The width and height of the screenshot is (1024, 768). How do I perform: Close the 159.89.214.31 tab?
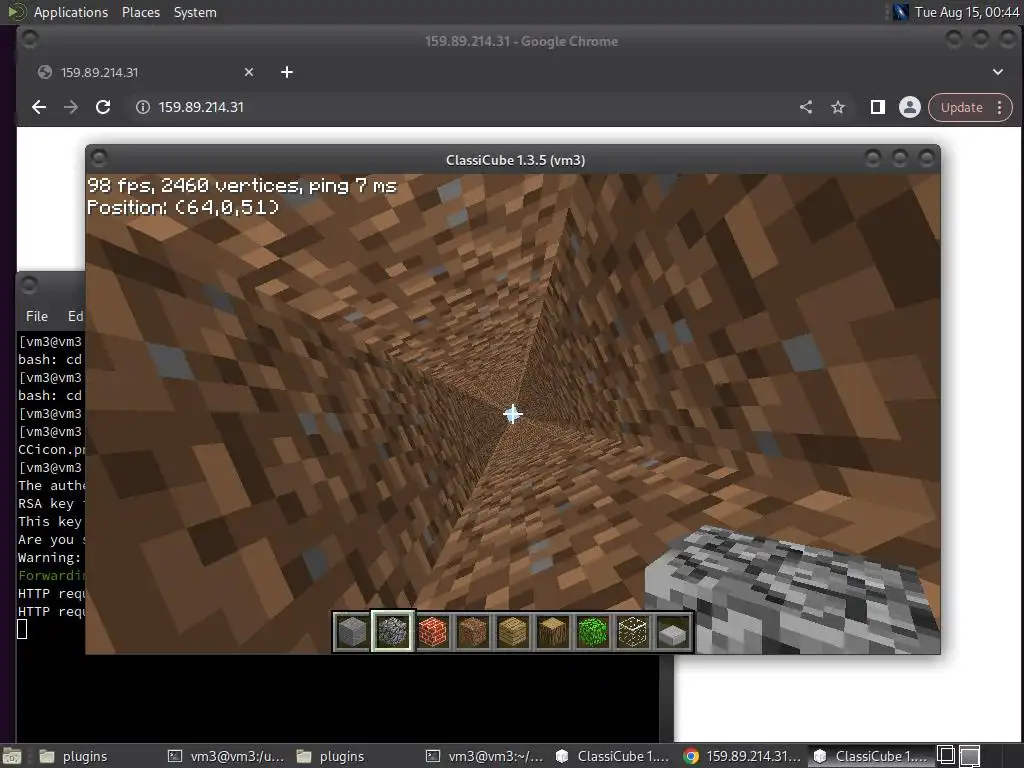249,72
